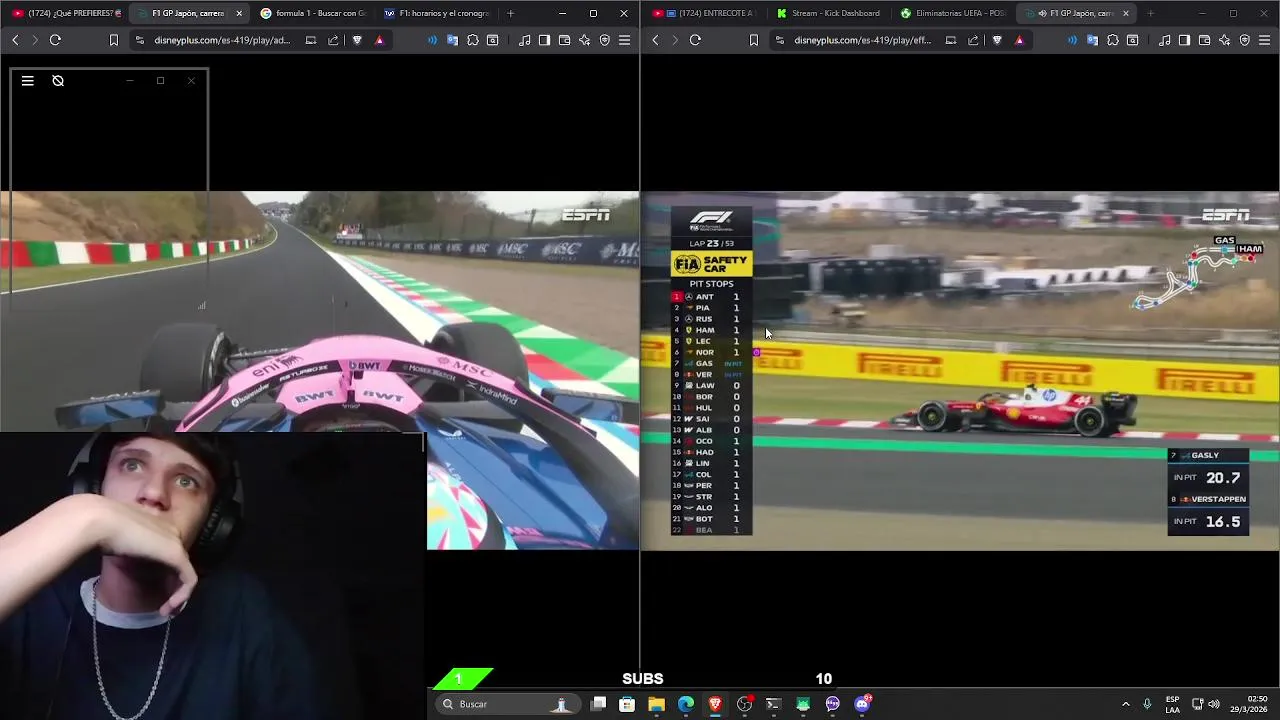Viewport: 1280px width, 720px height.
Task: Click the microphone icon in system tray
Action: pos(1147,704)
